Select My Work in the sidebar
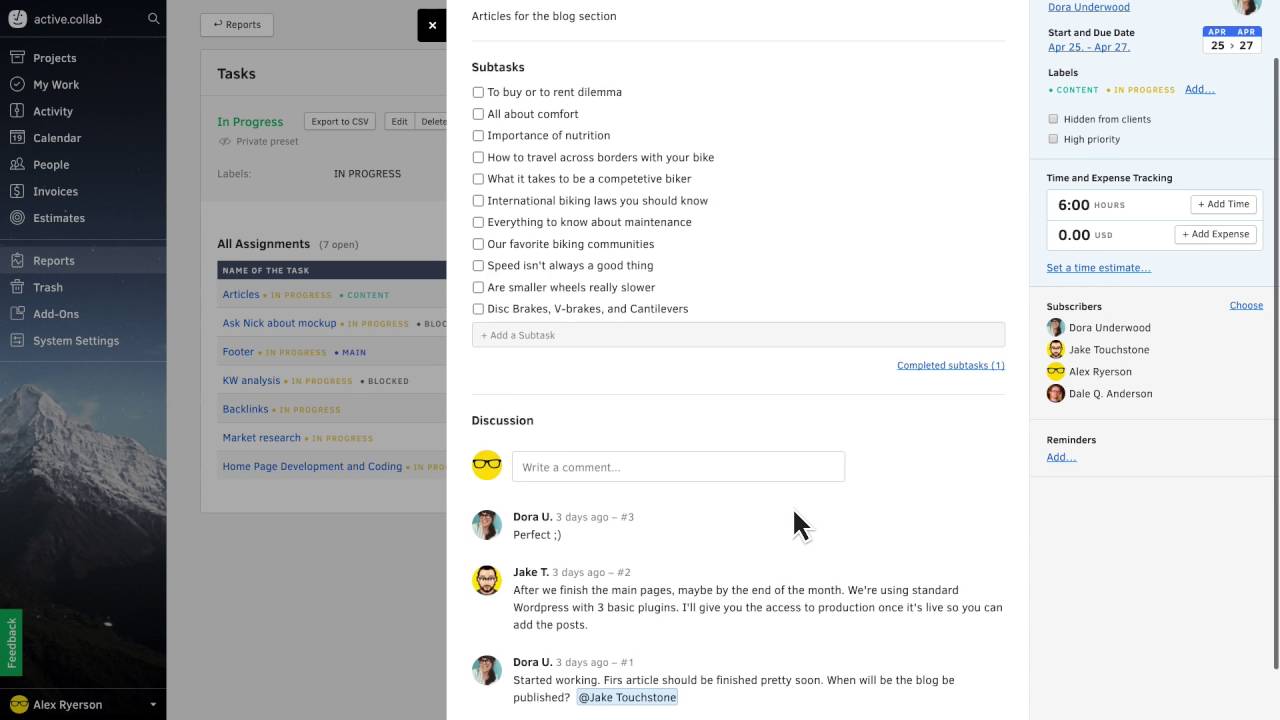Viewport: 1280px width, 720px height. (x=56, y=85)
